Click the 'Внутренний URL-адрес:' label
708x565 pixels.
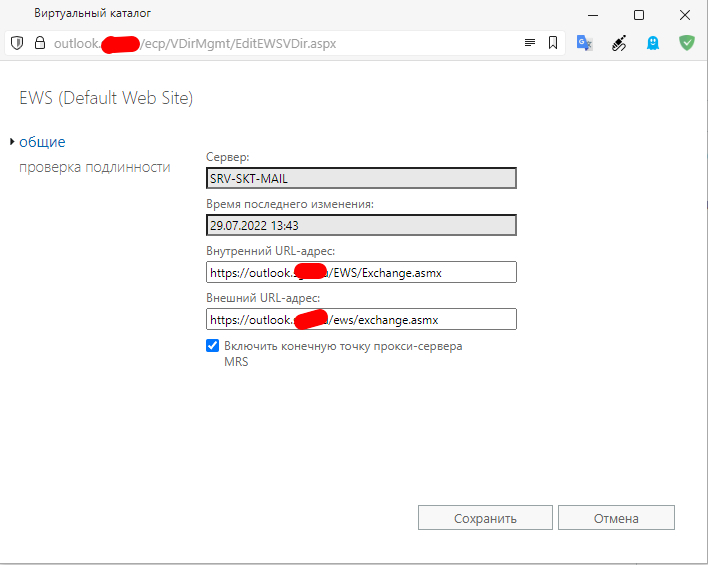coord(270,251)
